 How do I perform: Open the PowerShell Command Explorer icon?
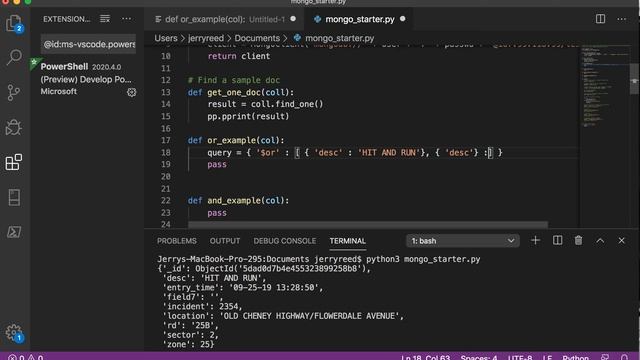pyautogui.click(x=14, y=232)
